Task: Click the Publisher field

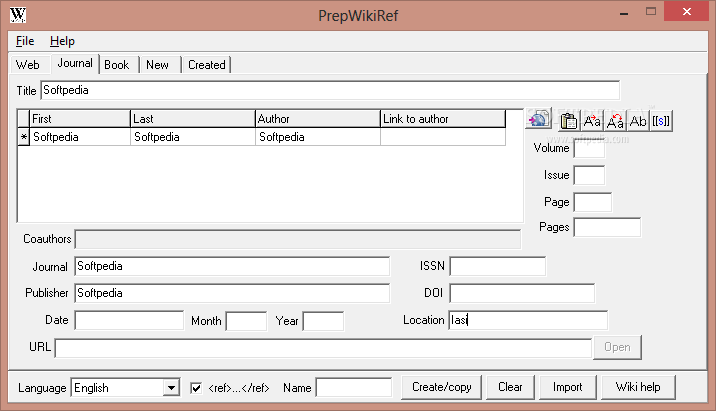Action: (232, 293)
